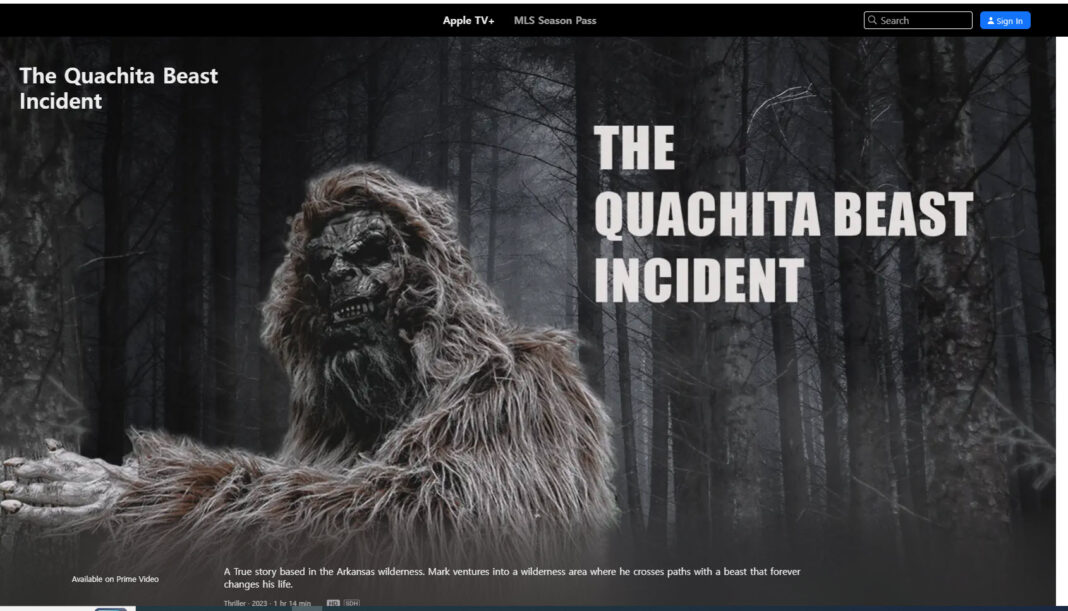The width and height of the screenshot is (1068, 611).
Task: Click the SDH subtitles badge
Action: point(351,603)
